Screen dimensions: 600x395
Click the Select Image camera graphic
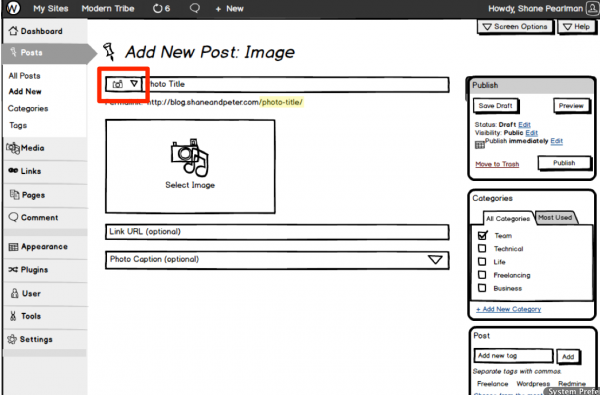(x=190, y=158)
